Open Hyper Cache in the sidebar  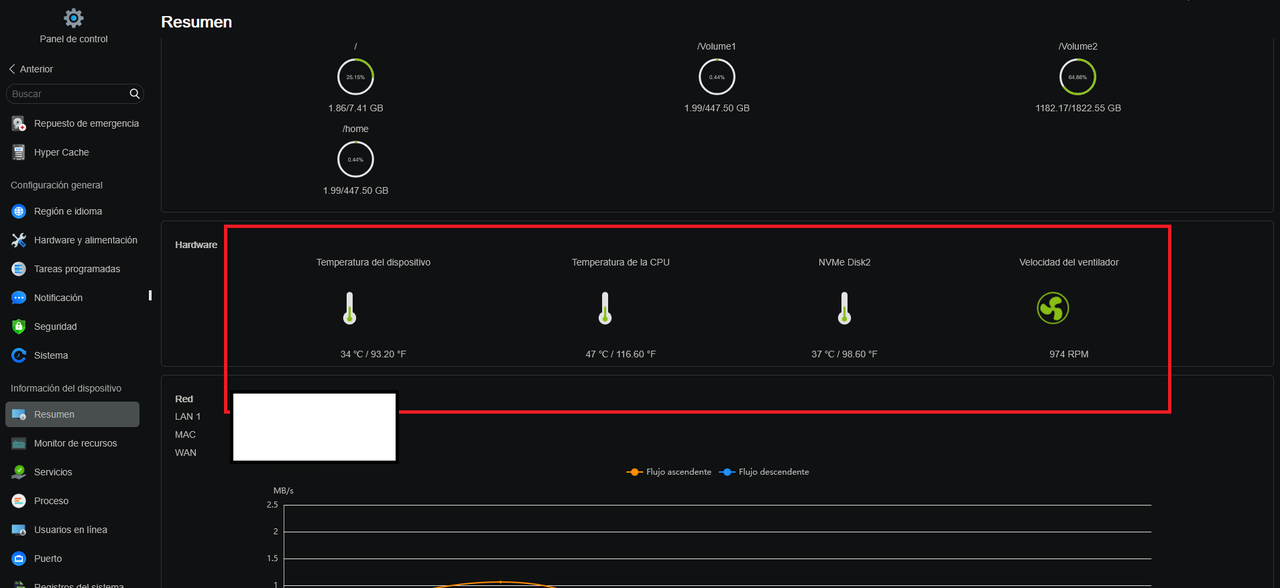pyautogui.click(x=72, y=153)
